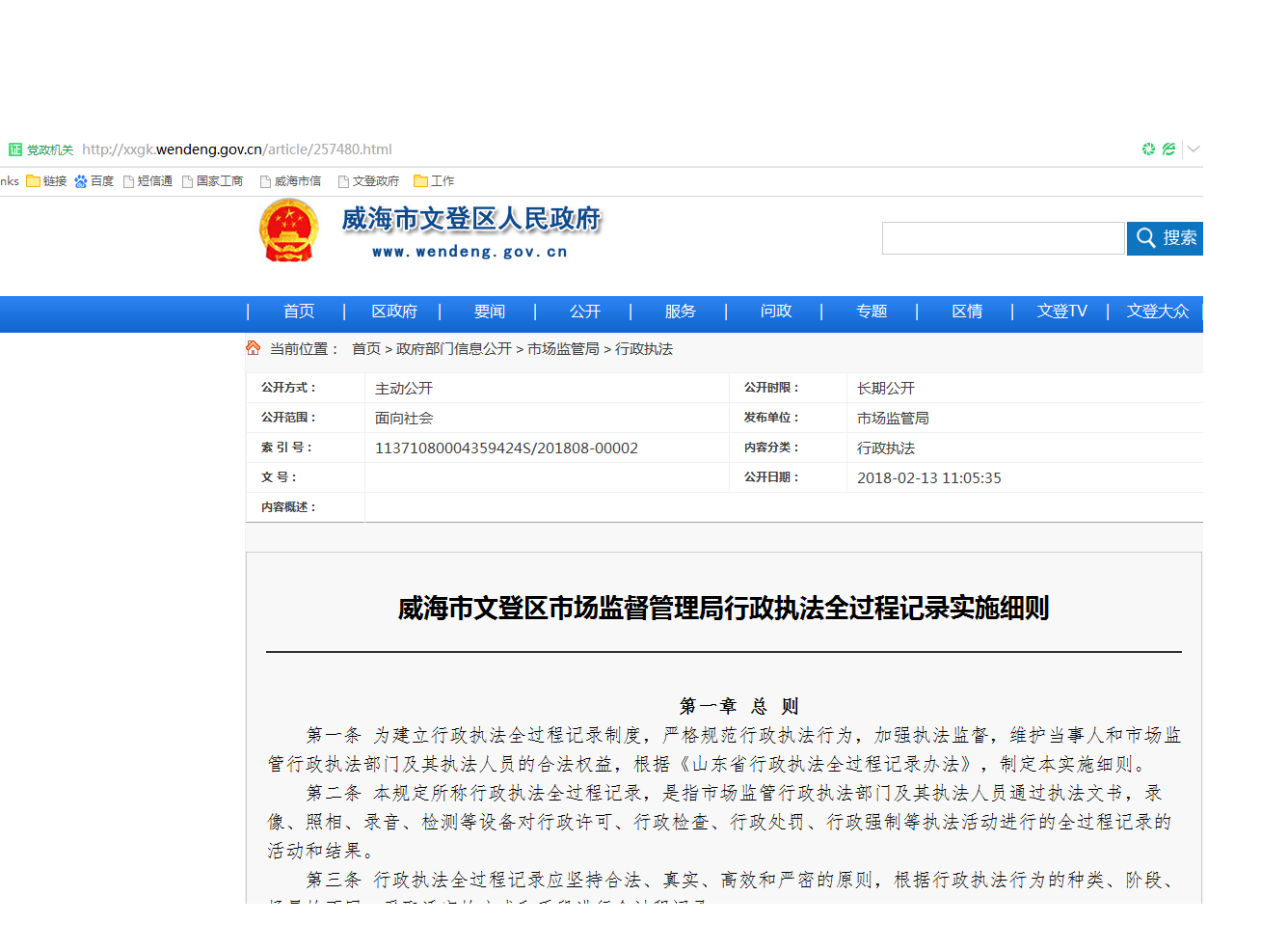
Task: Click the green refresh icon in address bar
Action: tap(1148, 149)
